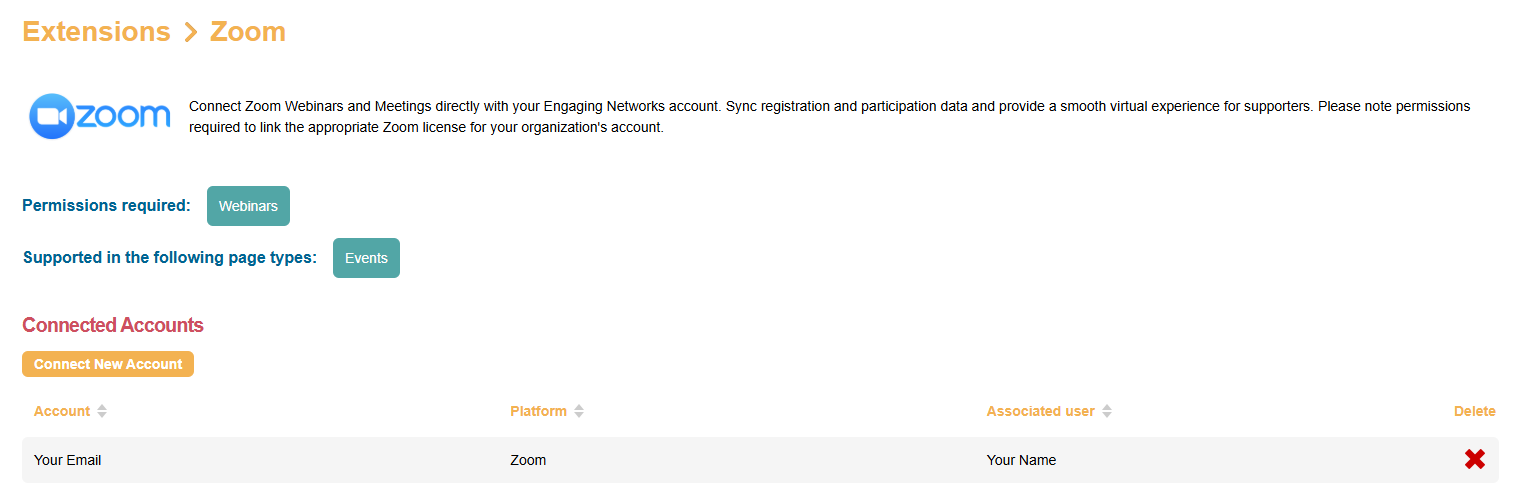Click the Permissions required label

(x=106, y=206)
